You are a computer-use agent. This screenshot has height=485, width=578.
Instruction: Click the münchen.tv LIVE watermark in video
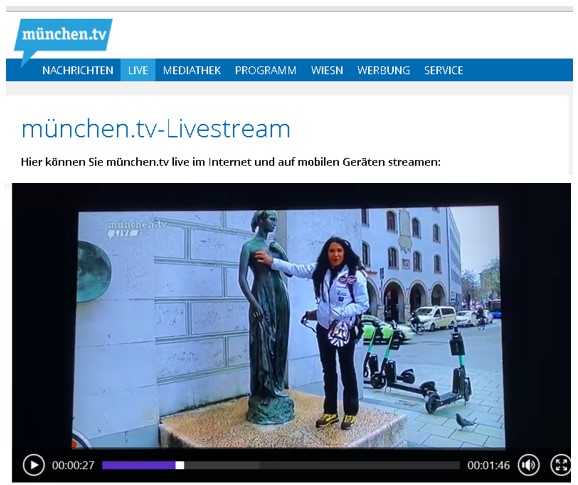click(x=137, y=229)
